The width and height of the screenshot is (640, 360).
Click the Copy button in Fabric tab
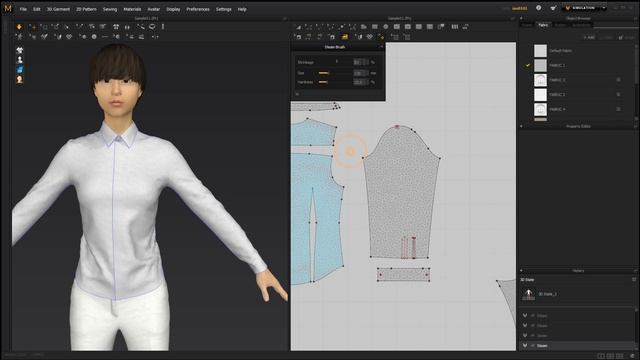607,38
